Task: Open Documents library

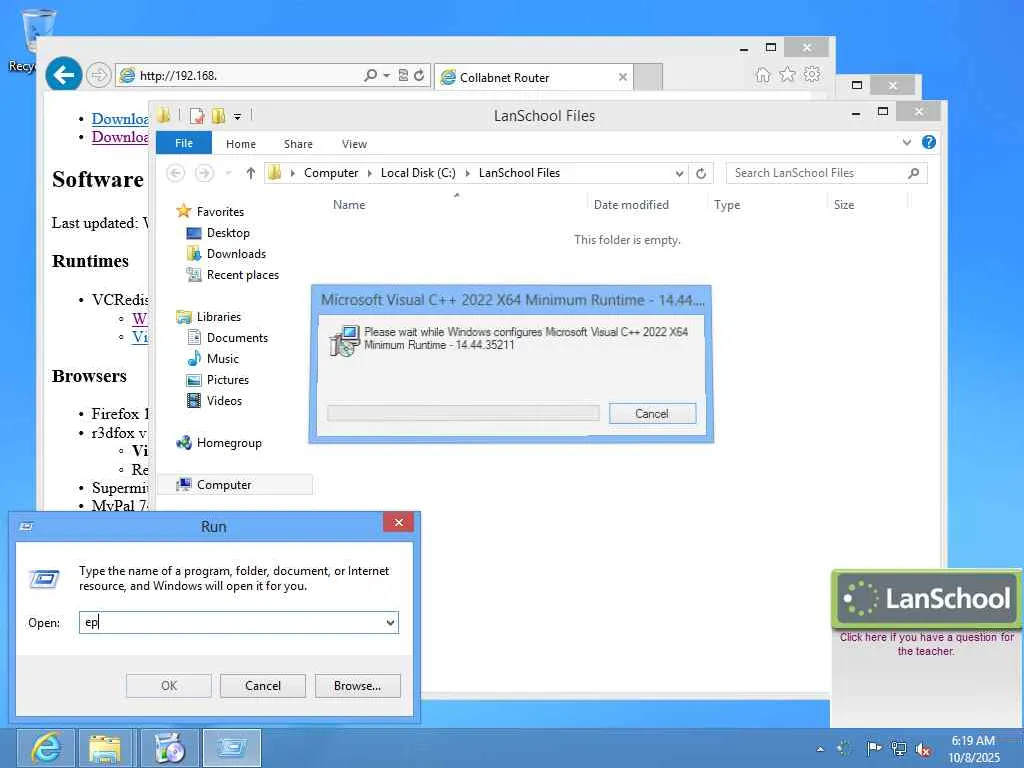Action: point(237,338)
